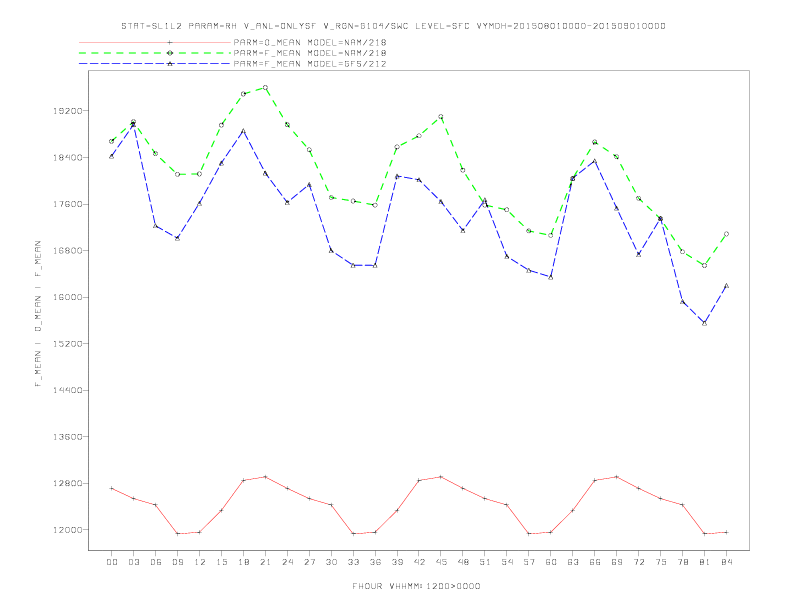The image size is (792, 612).
Task: Click the y-axis tick label 19200
Action: (x=68, y=111)
